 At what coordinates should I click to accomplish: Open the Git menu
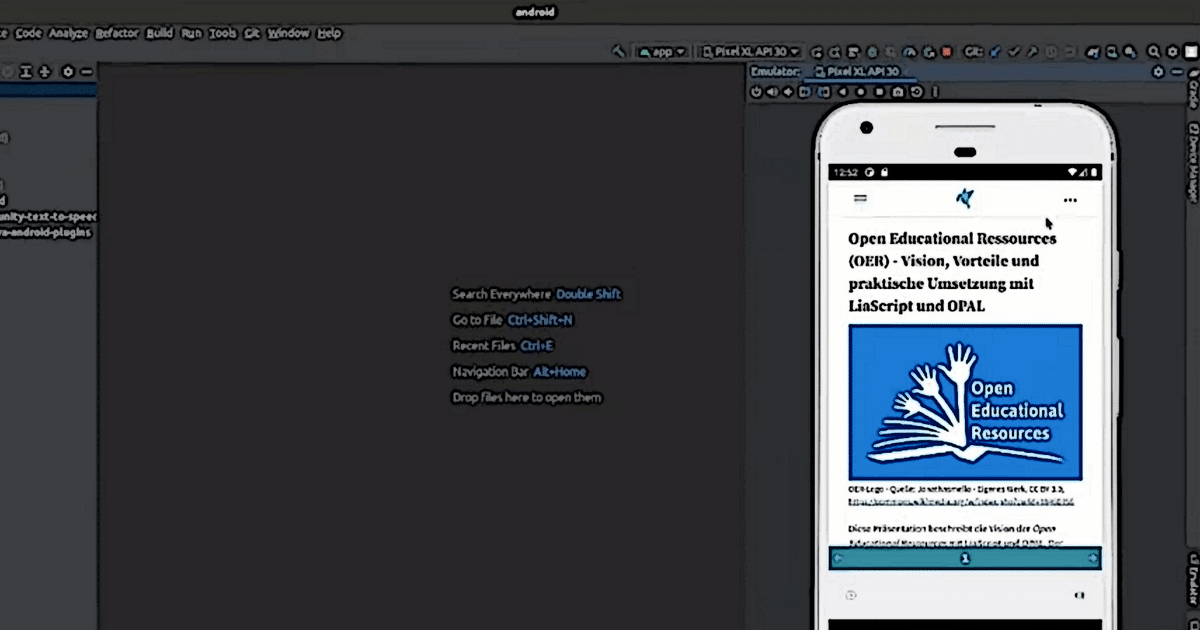[252, 33]
